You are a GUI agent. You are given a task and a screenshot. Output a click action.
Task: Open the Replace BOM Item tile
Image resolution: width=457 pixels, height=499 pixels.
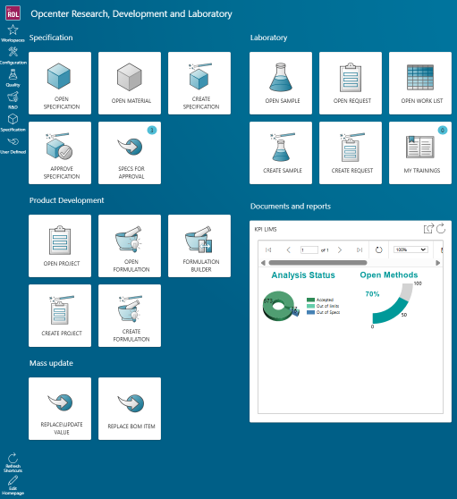(x=130, y=408)
